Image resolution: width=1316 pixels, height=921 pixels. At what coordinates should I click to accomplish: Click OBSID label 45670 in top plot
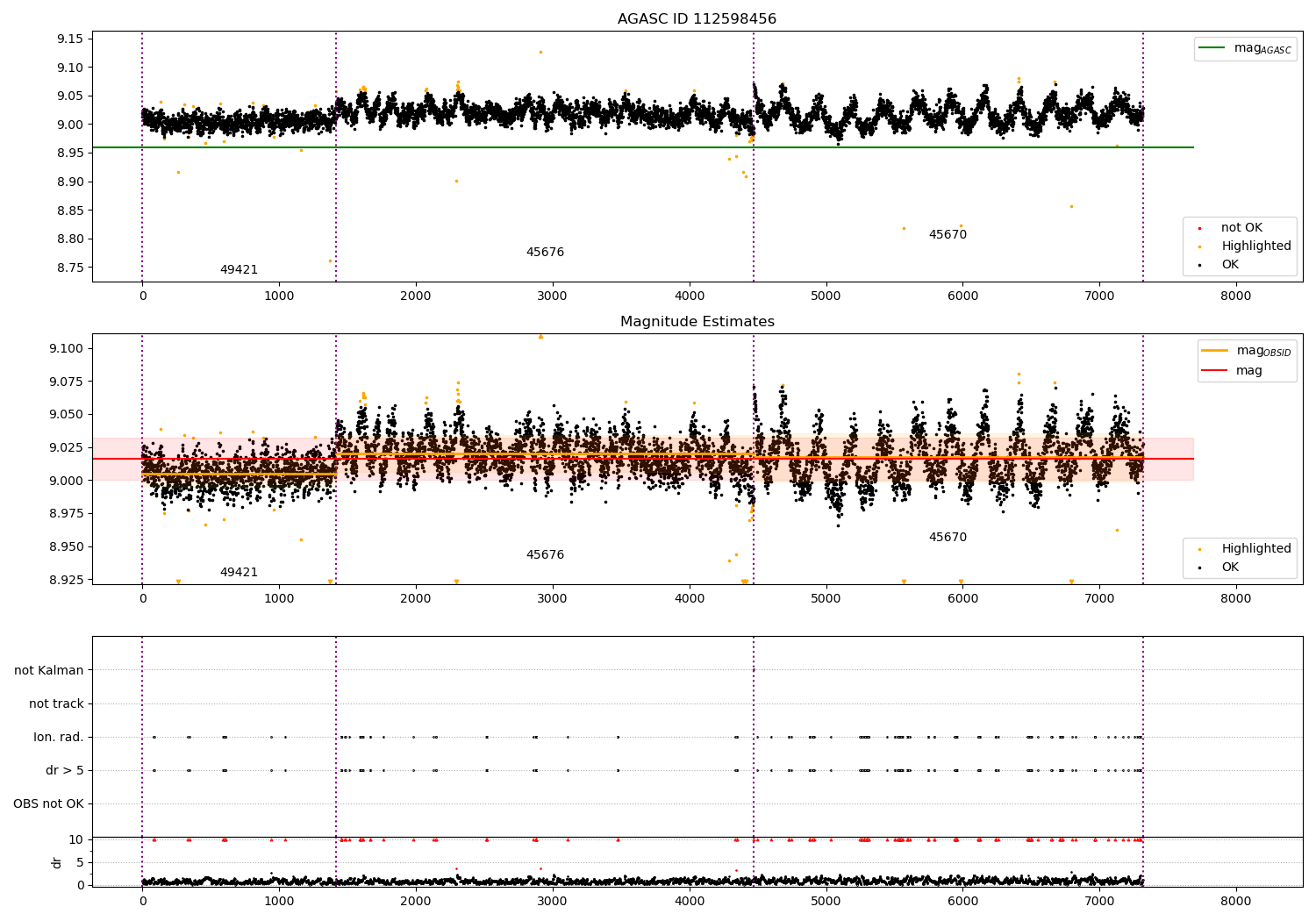click(x=948, y=235)
